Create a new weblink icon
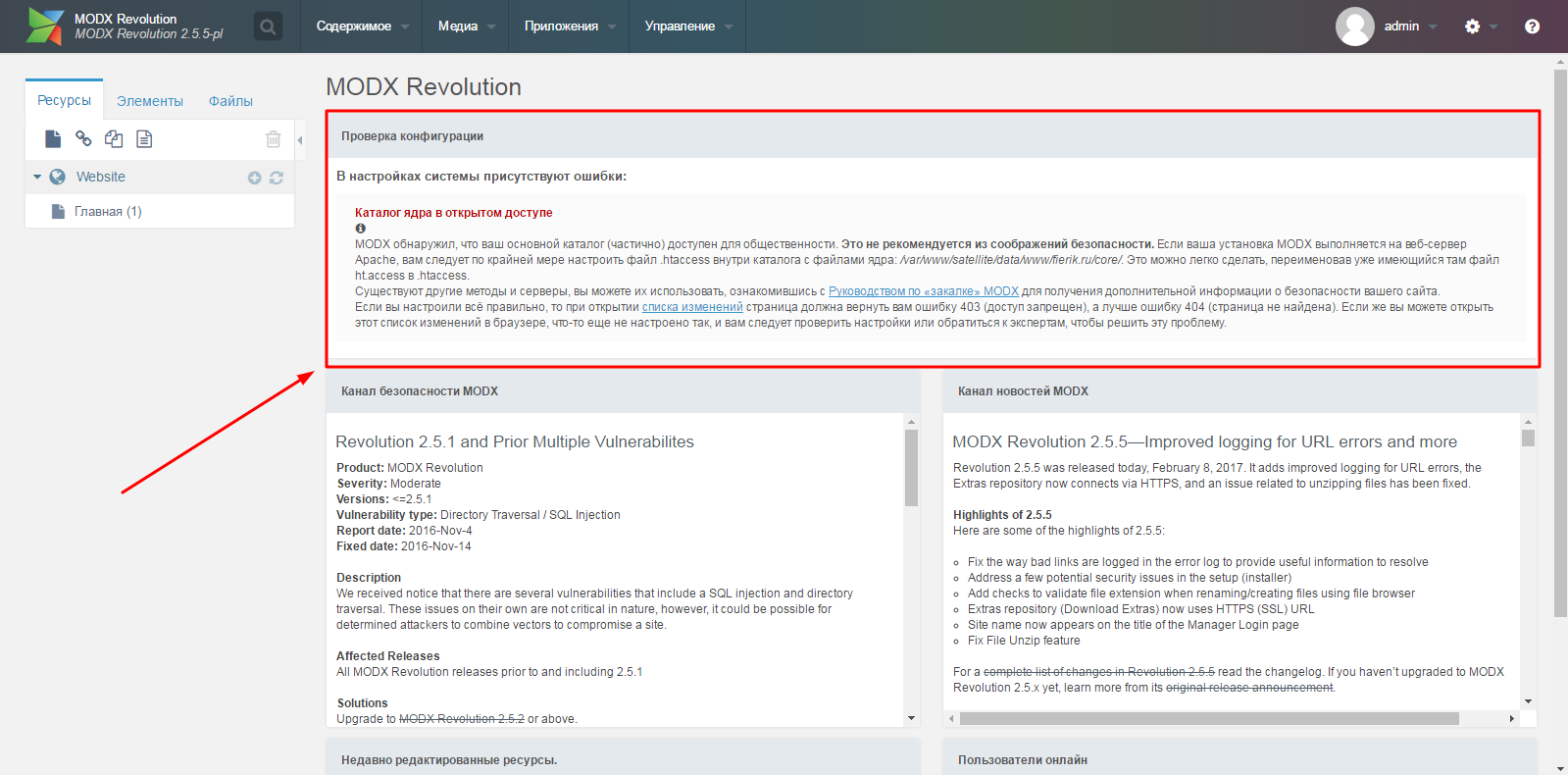The width and height of the screenshot is (1568, 775). pos(83,139)
